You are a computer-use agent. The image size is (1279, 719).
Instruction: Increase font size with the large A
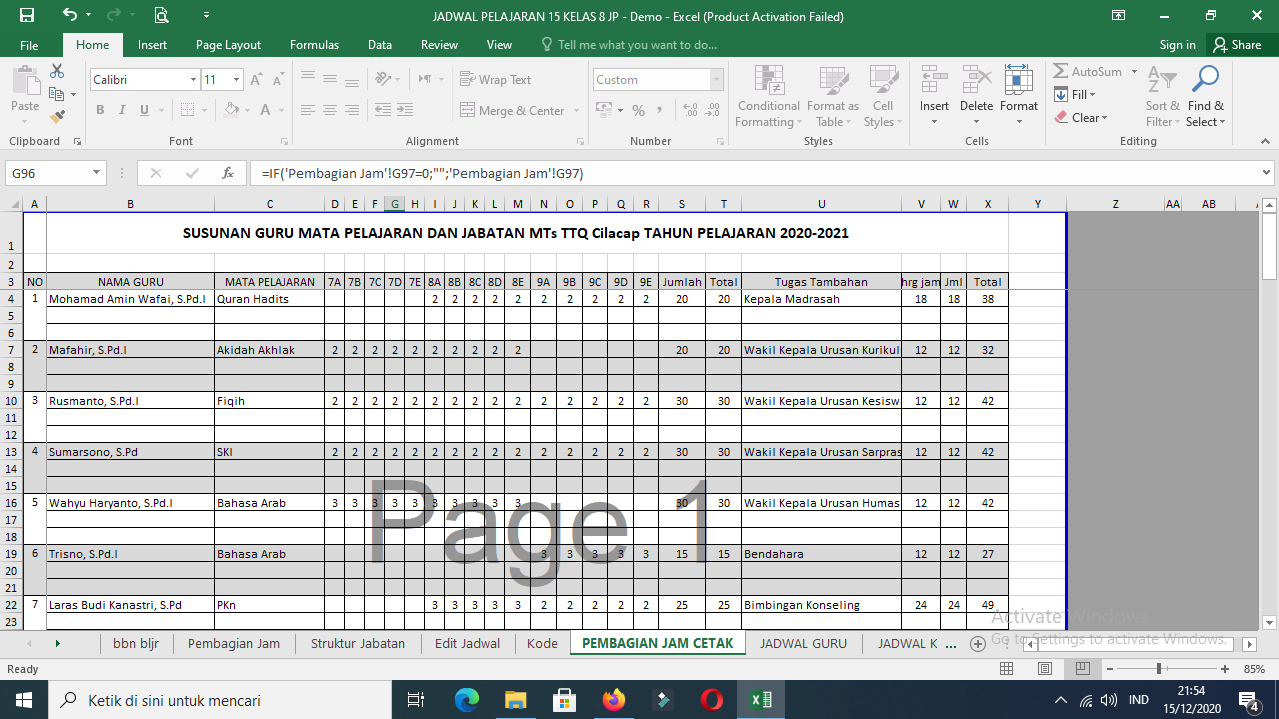(256, 79)
